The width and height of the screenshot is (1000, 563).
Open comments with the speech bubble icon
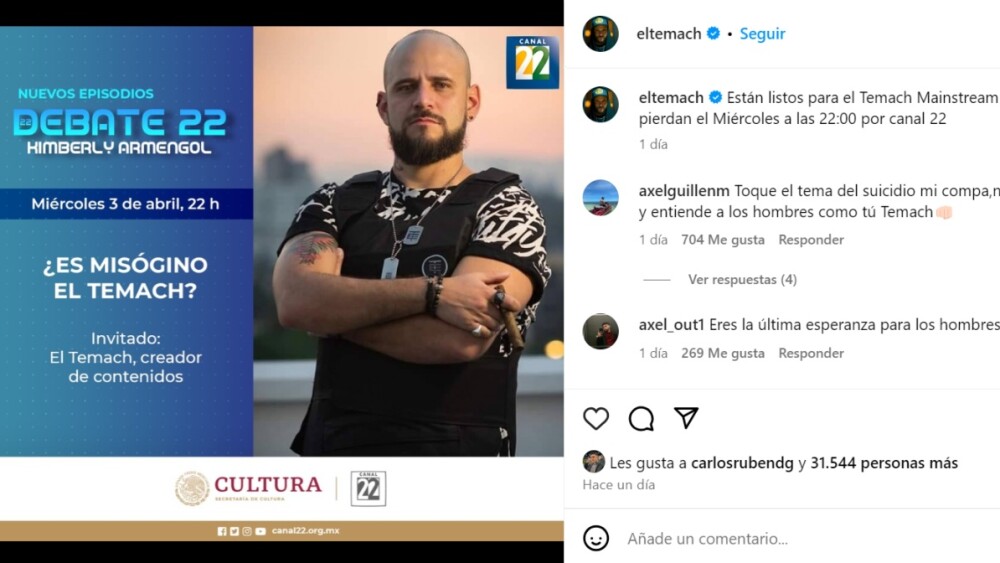[x=641, y=418]
